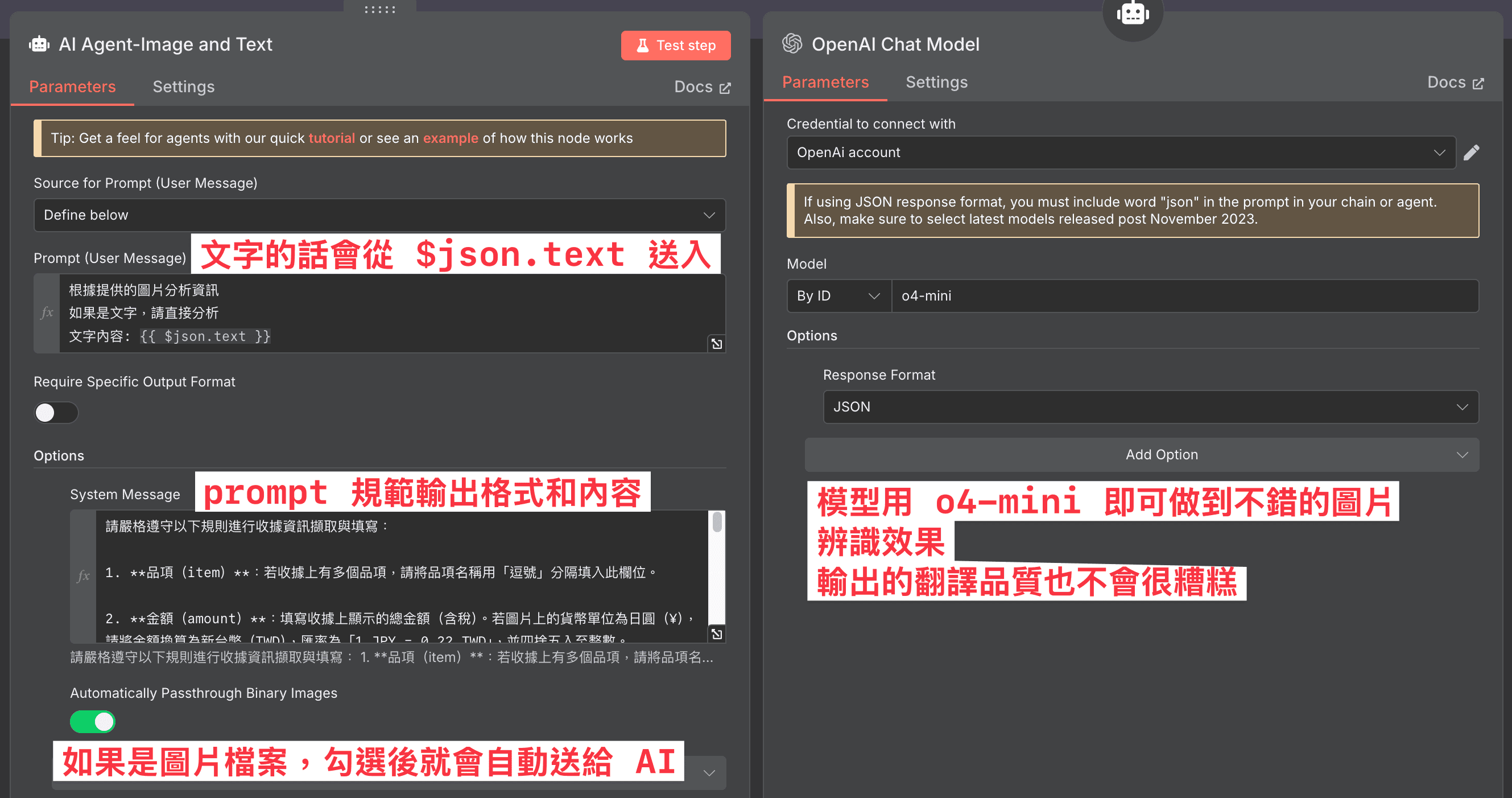Screen dimensions: 1512x798
Task: Click the Test step button
Action: [676, 45]
